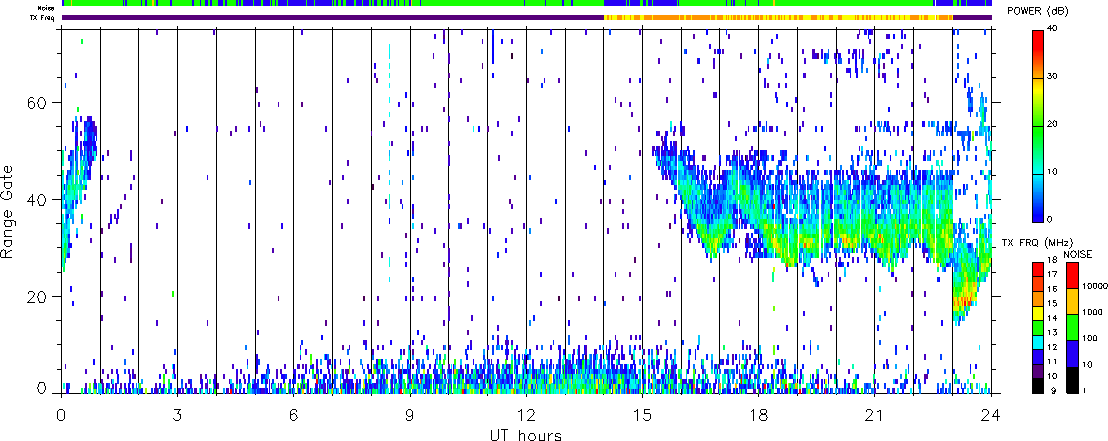Click the TX Freq strip above the plot

[527, 17]
